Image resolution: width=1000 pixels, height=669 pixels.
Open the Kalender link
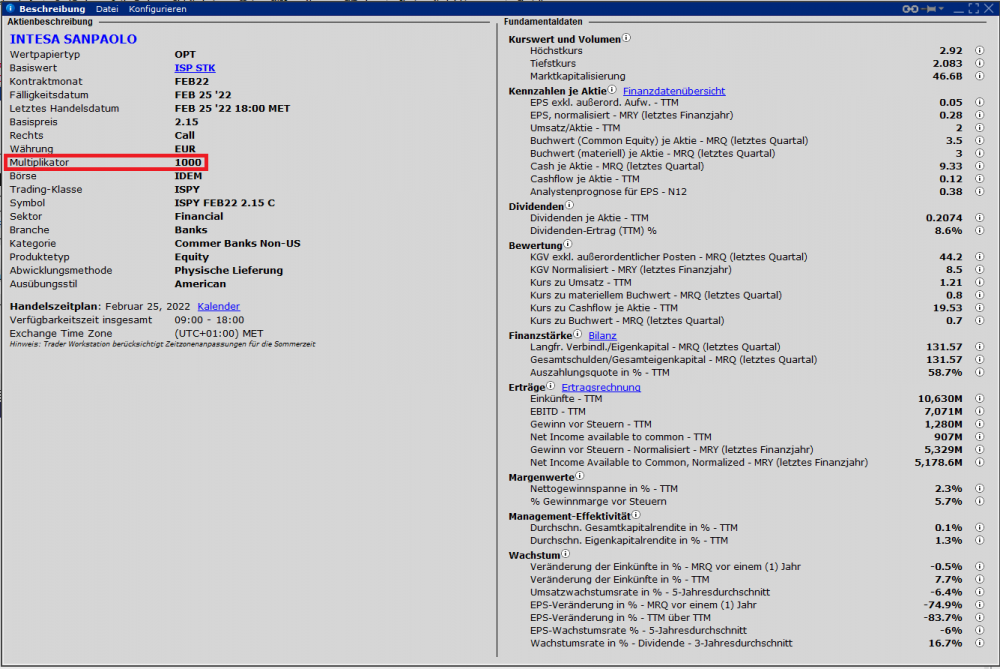coord(218,306)
